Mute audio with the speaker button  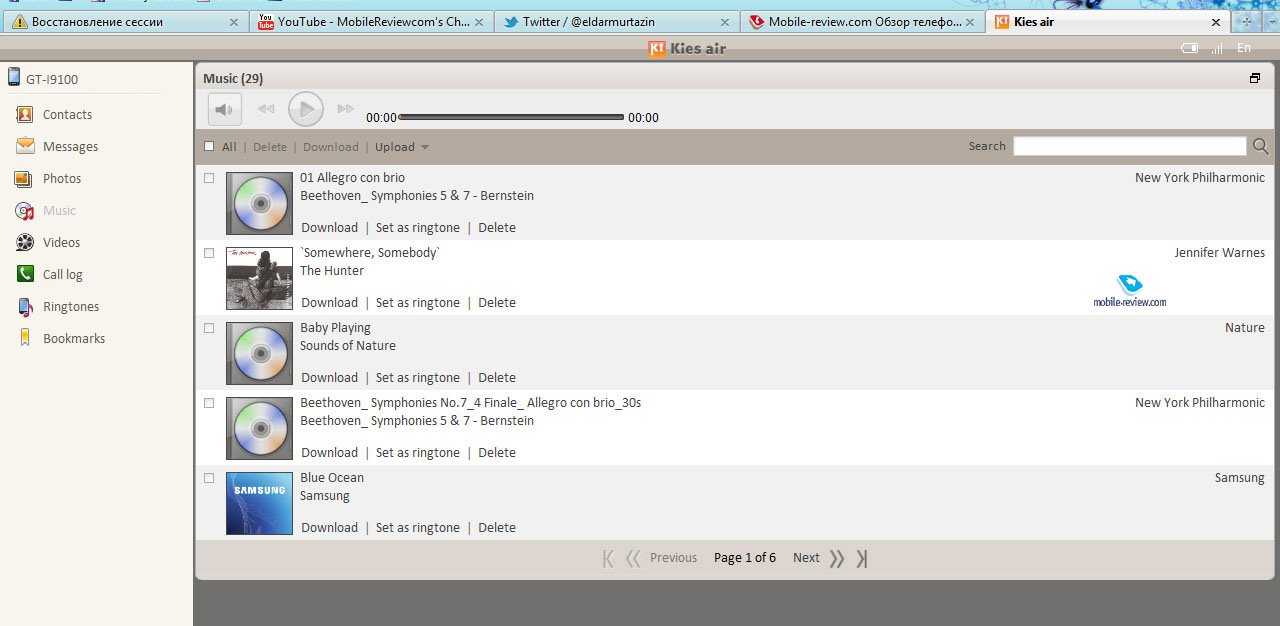pos(224,109)
